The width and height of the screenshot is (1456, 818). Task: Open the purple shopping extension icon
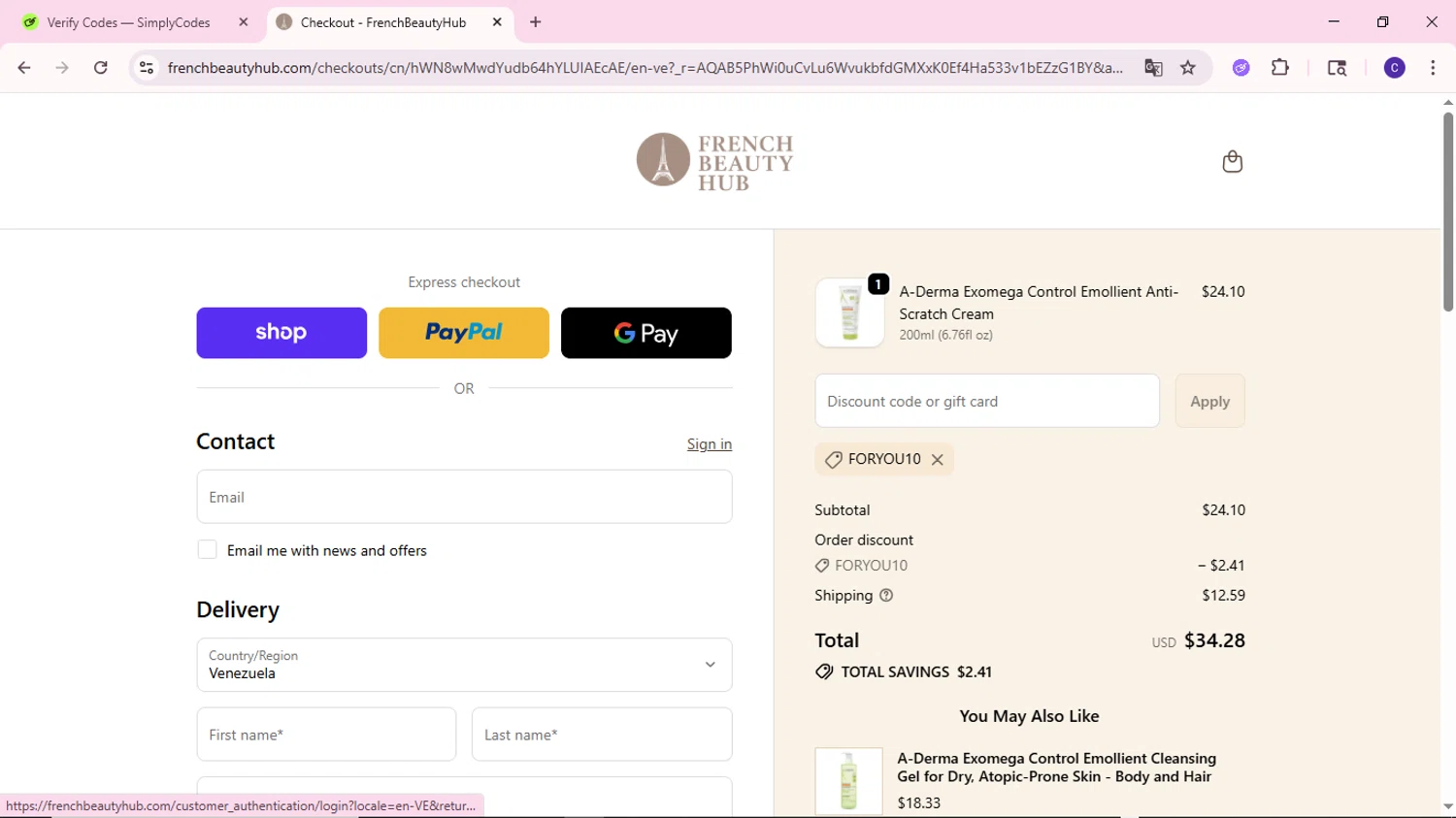coord(1241,68)
